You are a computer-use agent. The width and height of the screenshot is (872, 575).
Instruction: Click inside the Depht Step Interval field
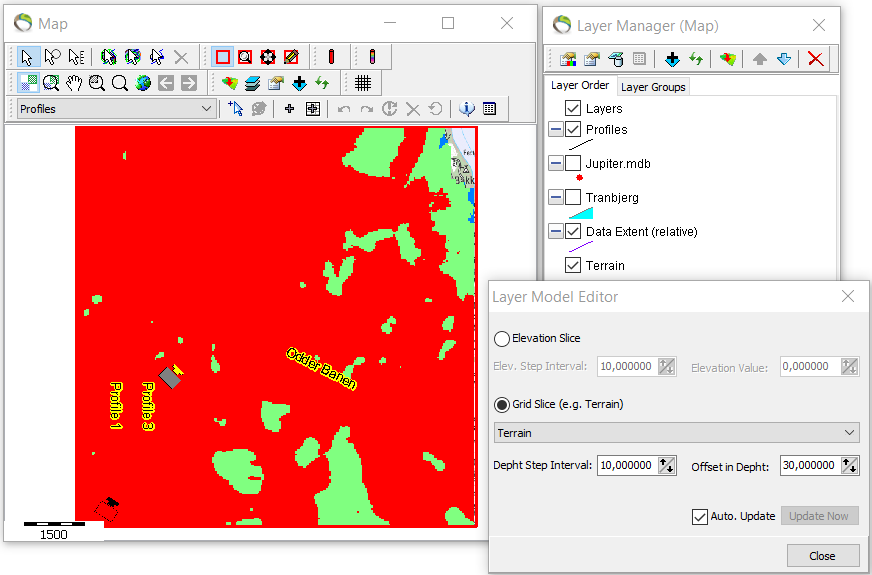point(627,465)
